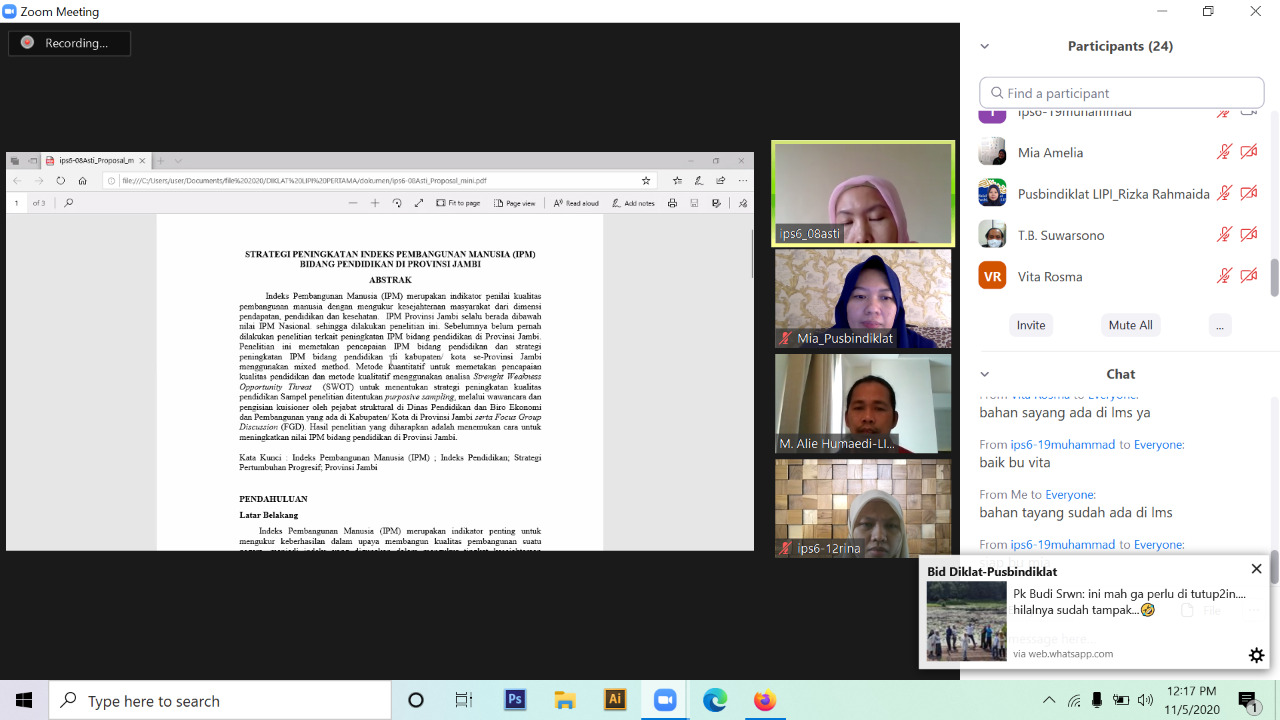Open the participants more options (...) button

[x=1218, y=325]
